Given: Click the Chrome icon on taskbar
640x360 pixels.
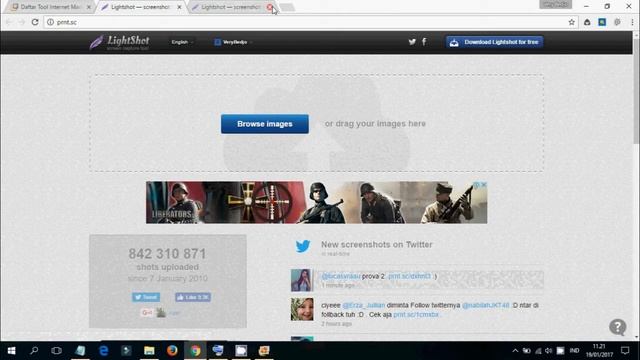Looking at the screenshot, I should coord(195,351).
